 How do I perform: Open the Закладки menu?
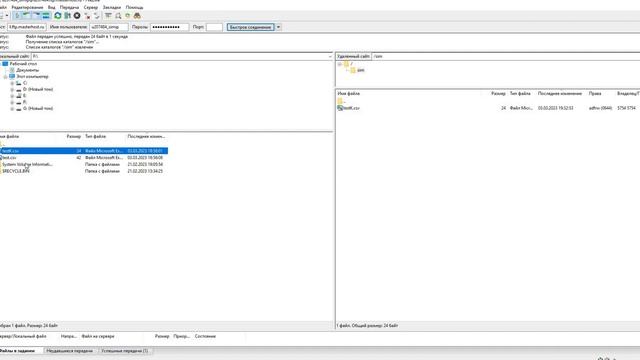tap(112, 7)
